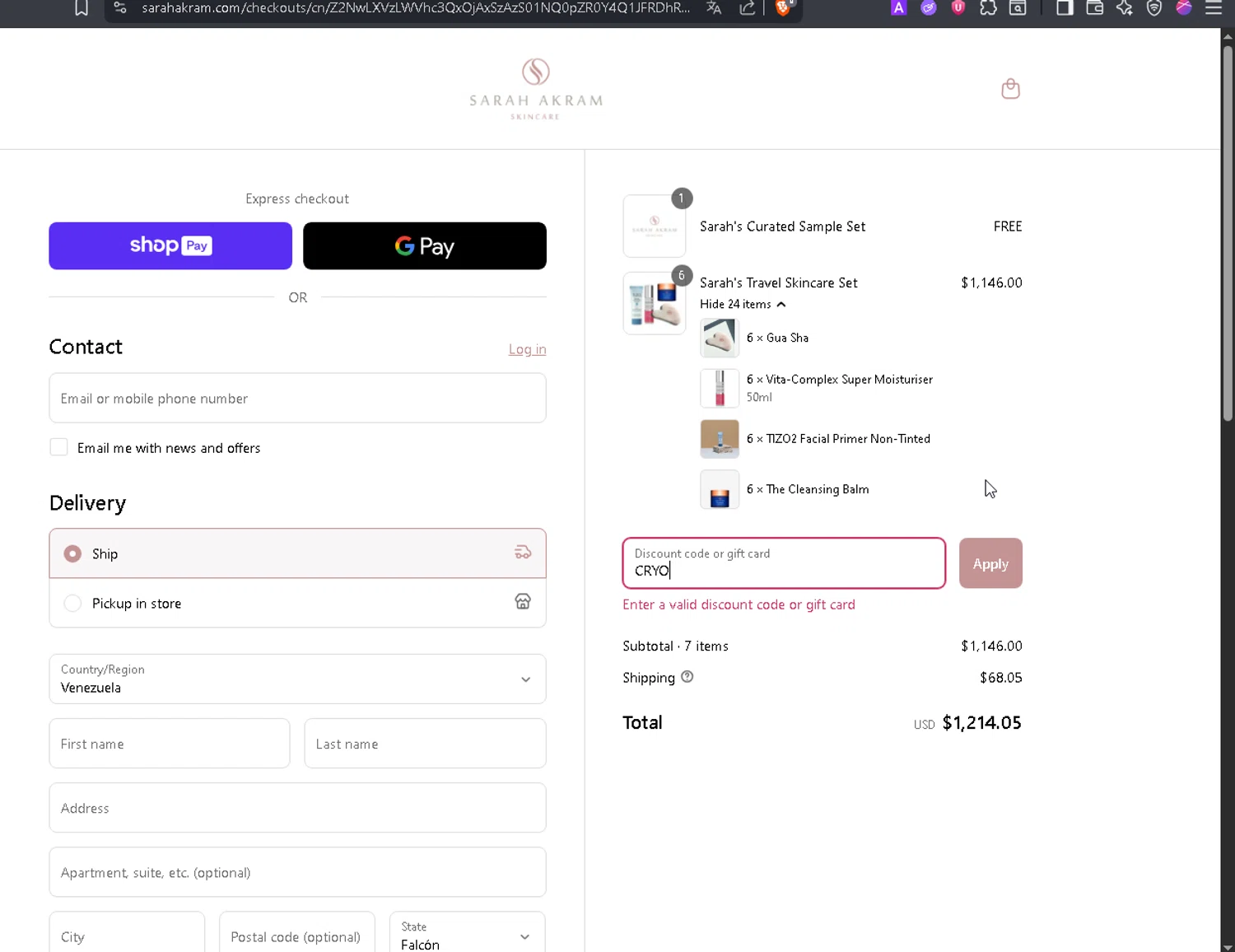1235x952 pixels.
Task: Click the Sarah Akram Skincare logo
Action: point(536,89)
